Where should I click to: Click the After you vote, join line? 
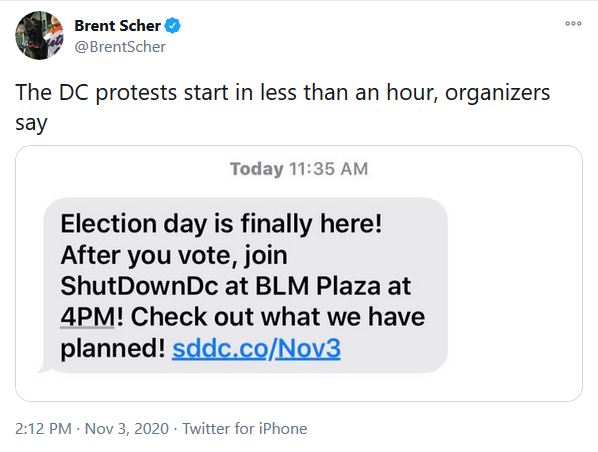click(x=174, y=255)
